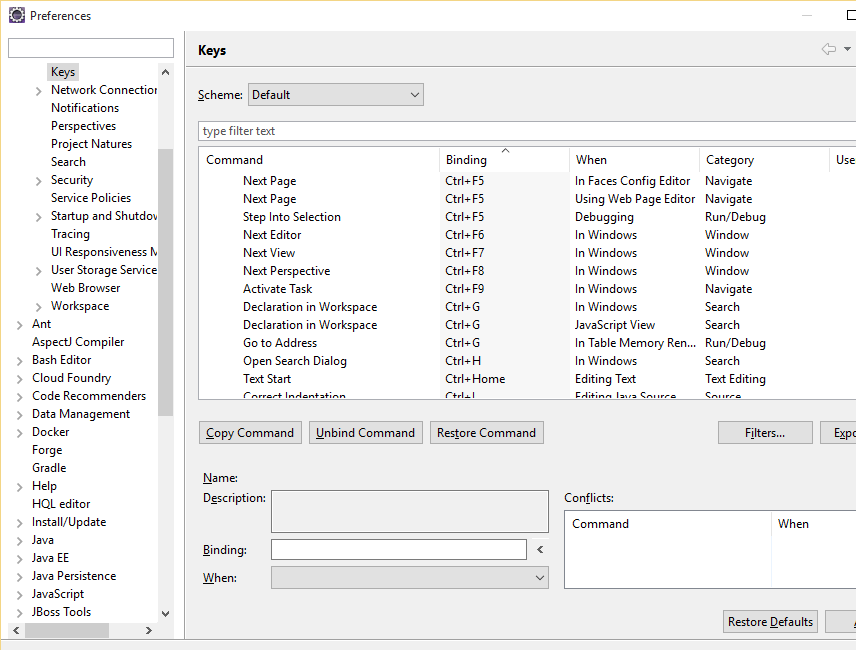Image resolution: width=864 pixels, height=650 pixels.
Task: Select the Web Browser preferences page
Action: [84, 287]
